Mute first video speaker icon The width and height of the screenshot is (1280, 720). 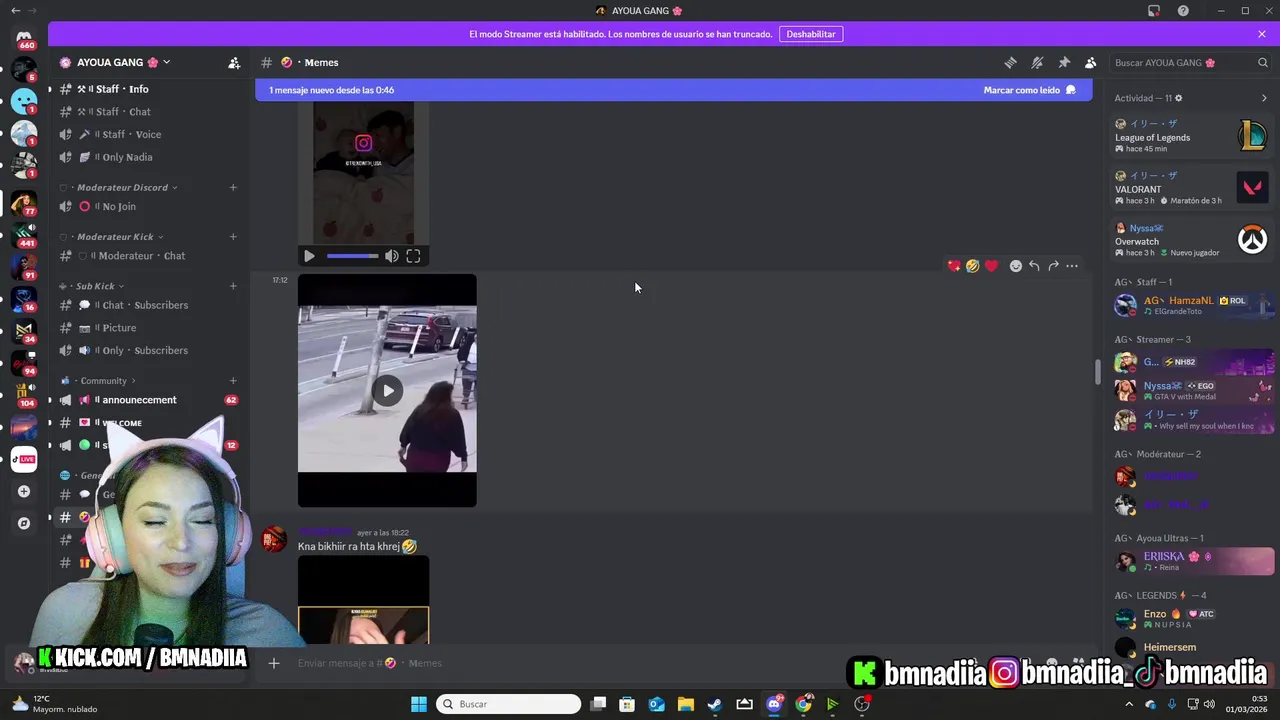[x=392, y=256]
